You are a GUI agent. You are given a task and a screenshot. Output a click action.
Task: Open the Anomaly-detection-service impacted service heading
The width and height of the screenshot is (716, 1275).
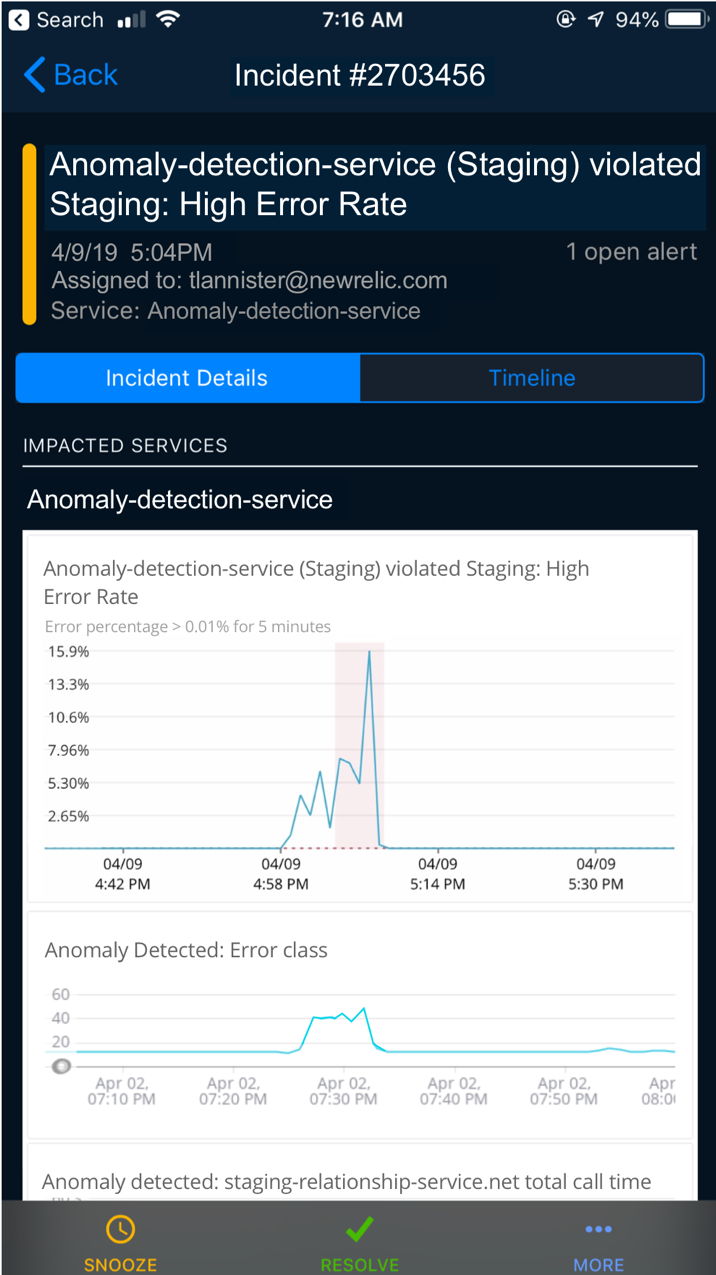point(180,499)
